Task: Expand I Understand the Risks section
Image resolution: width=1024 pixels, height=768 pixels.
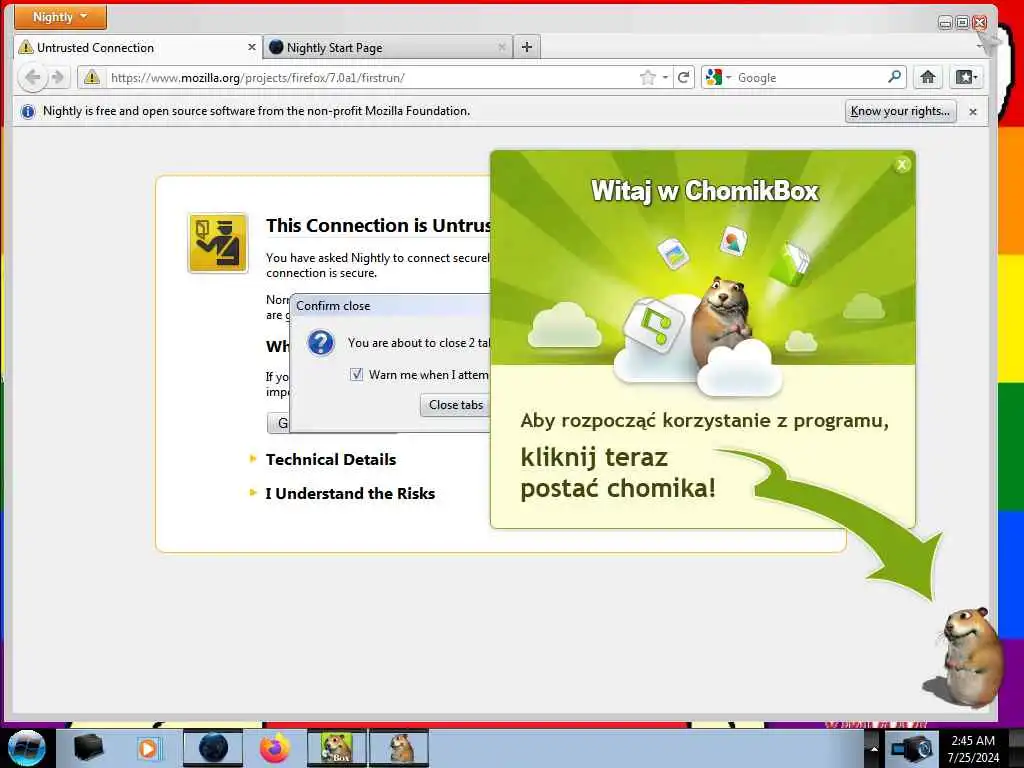Action: point(349,494)
